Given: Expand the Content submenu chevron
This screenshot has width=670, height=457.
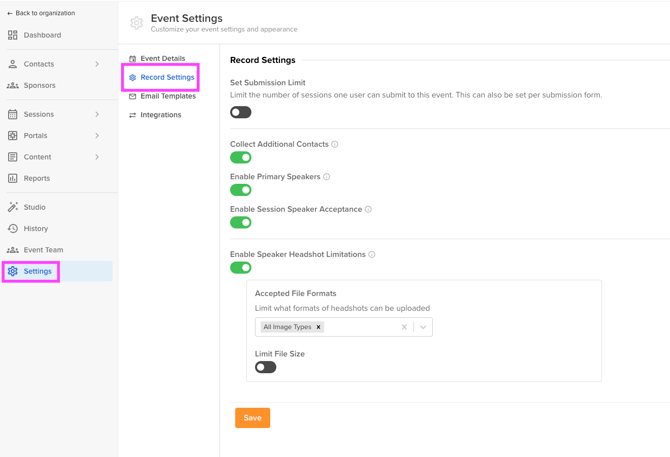Looking at the screenshot, I should click(x=97, y=157).
